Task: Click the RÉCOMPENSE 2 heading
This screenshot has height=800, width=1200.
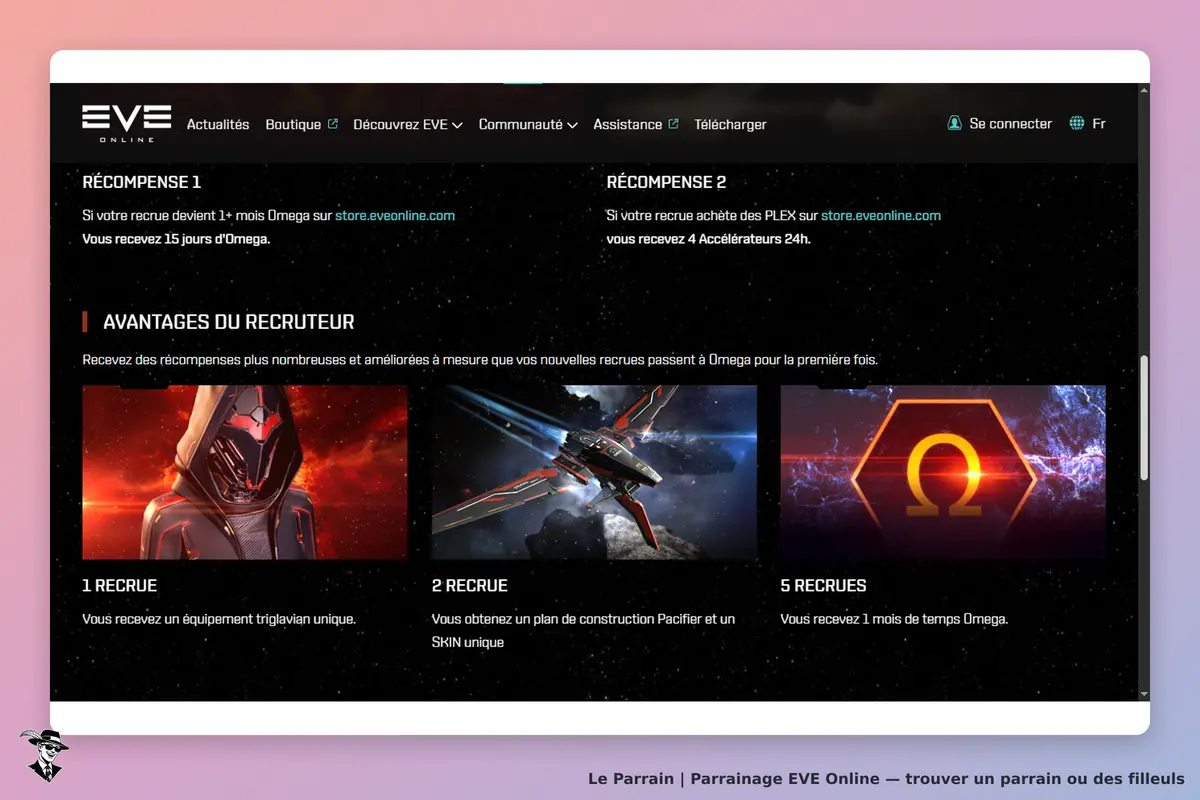Action: point(667,182)
